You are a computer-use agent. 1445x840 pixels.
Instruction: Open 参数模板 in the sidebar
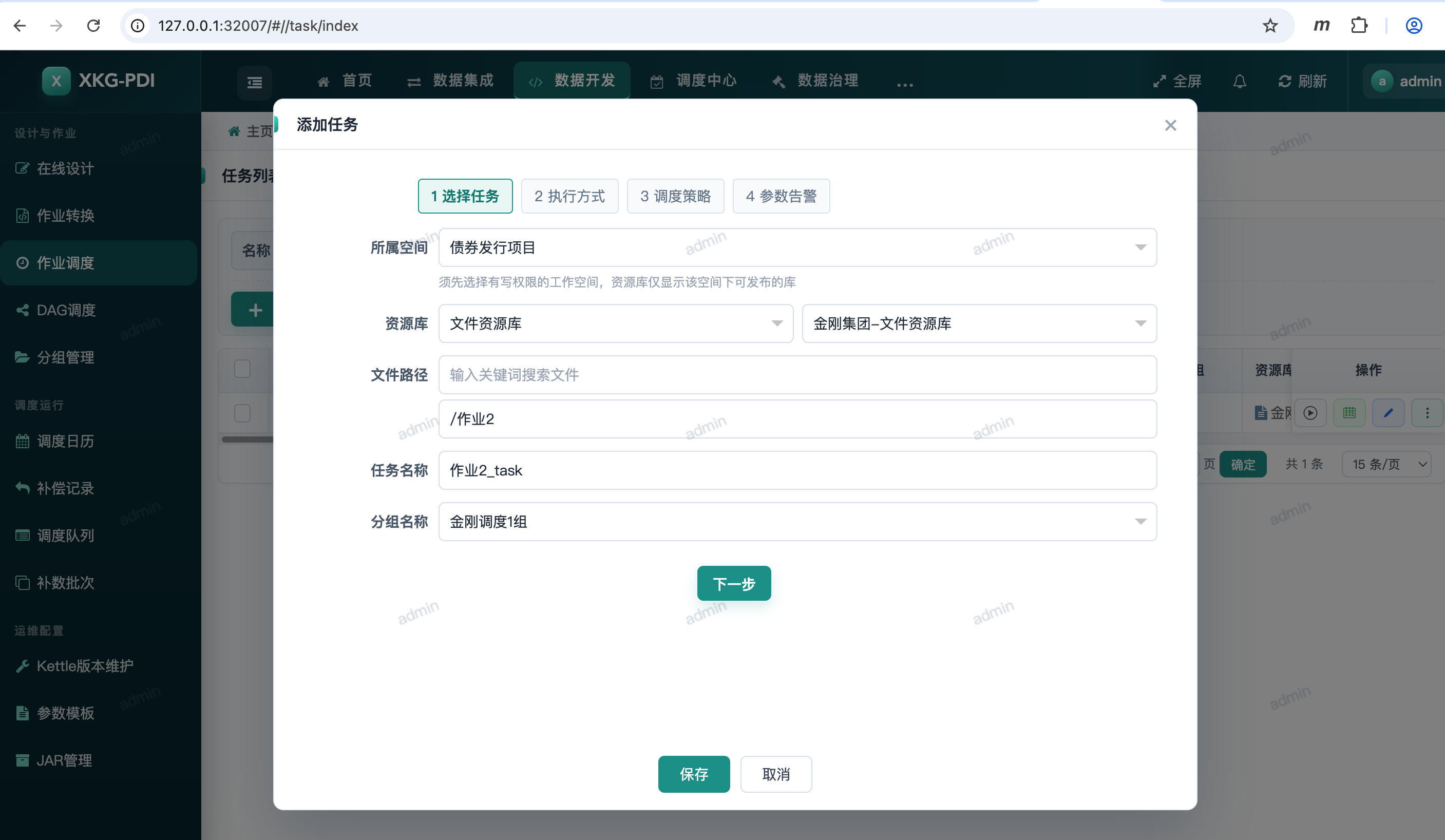pyautogui.click(x=99, y=713)
